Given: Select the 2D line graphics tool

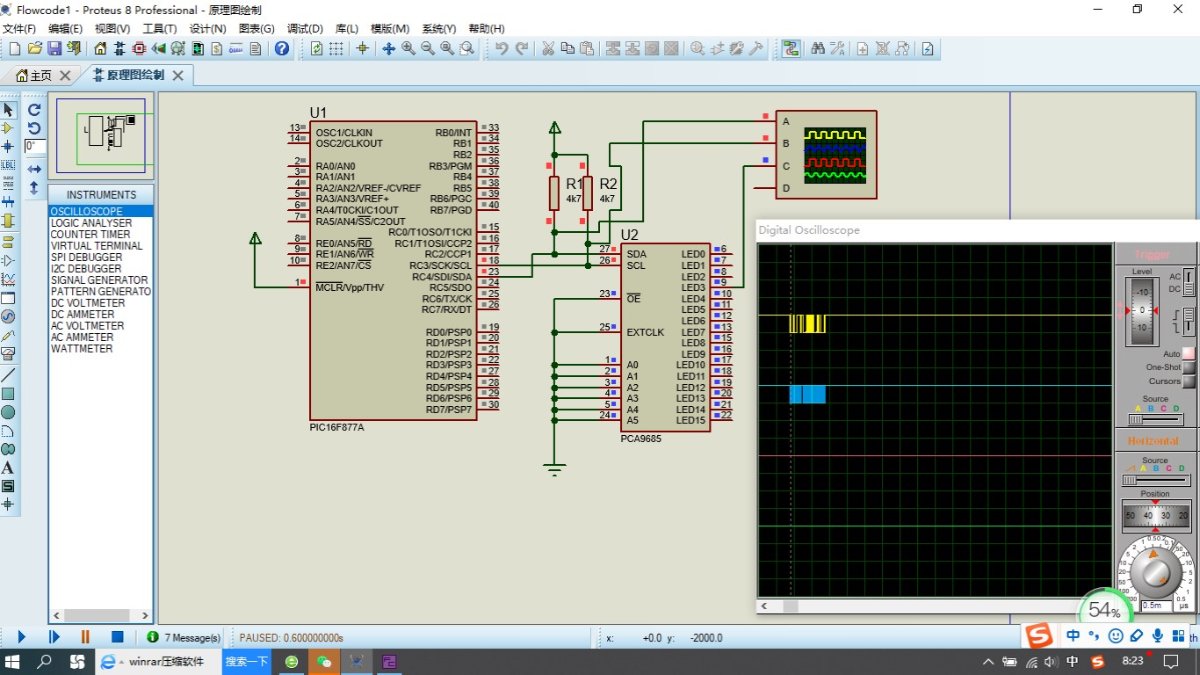Looking at the screenshot, I should [x=9, y=374].
